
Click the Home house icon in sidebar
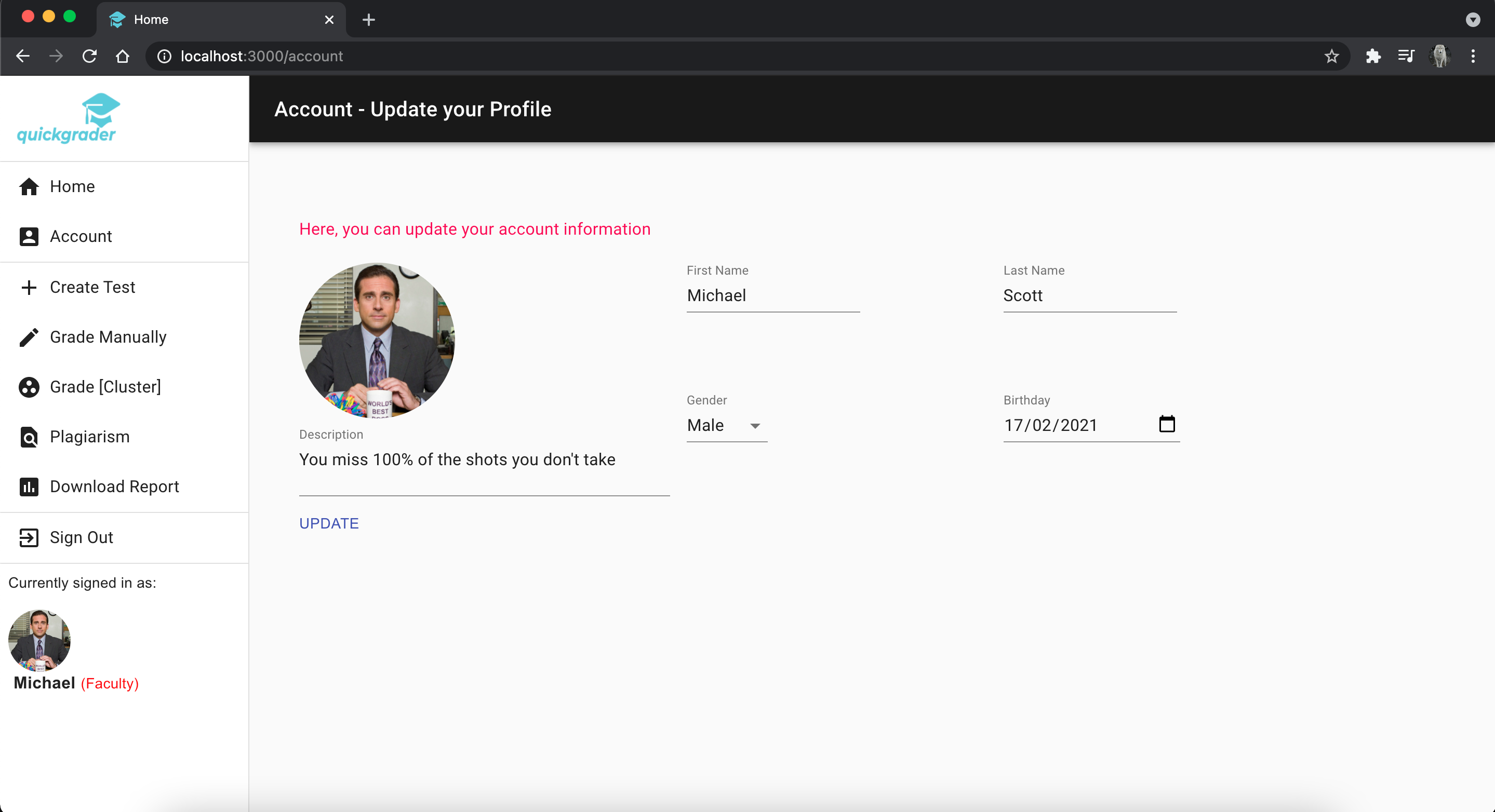pos(29,187)
